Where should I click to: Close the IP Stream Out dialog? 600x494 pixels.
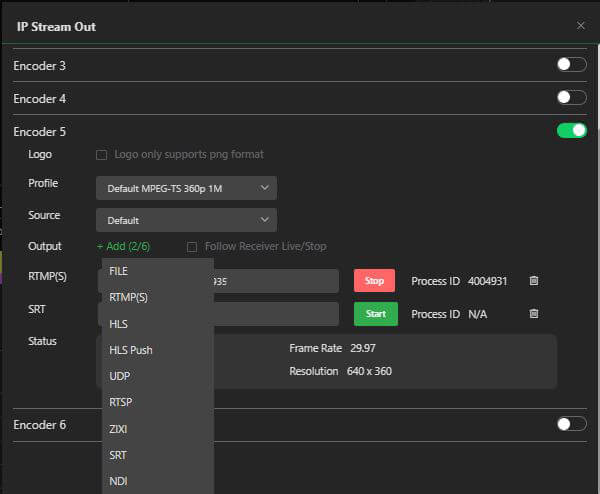click(581, 25)
